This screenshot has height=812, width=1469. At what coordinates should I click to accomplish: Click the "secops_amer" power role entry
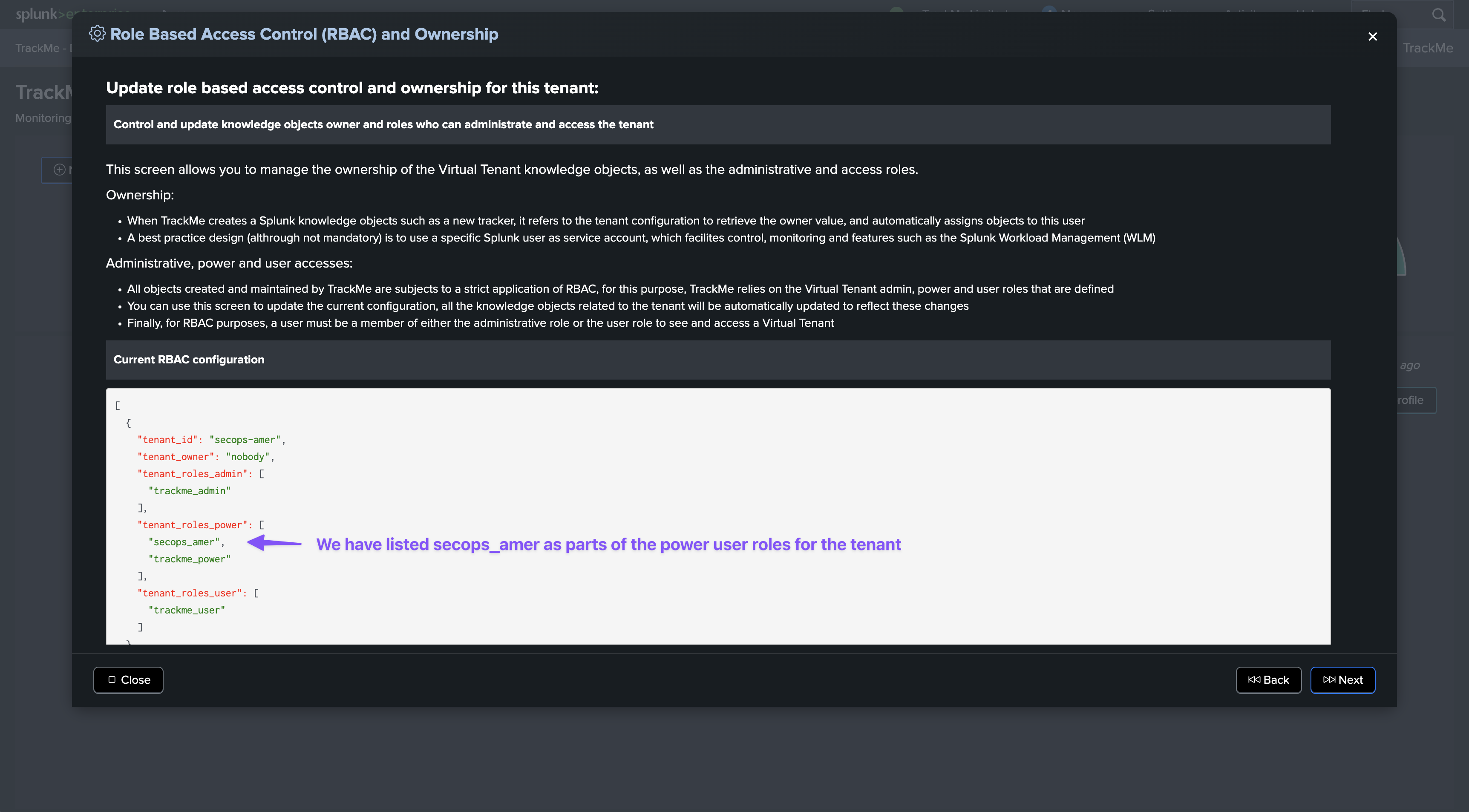(184, 542)
